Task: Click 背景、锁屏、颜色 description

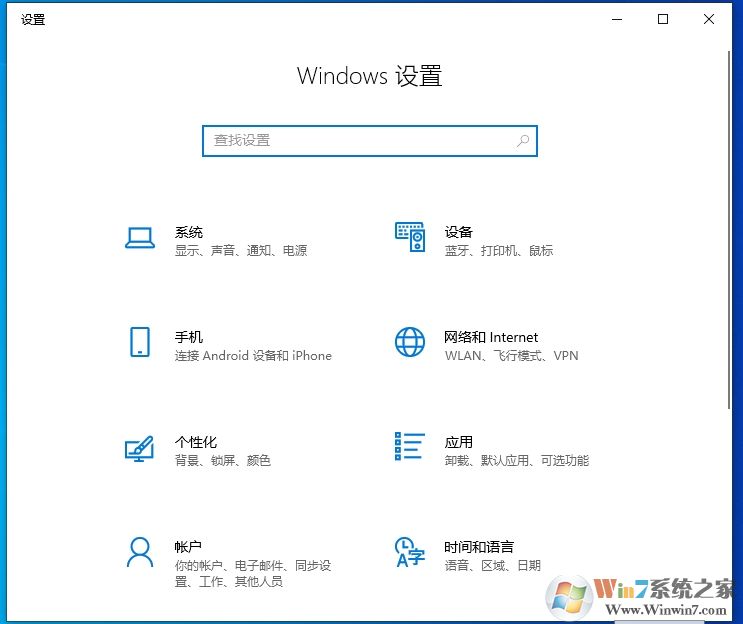Action: (x=223, y=460)
